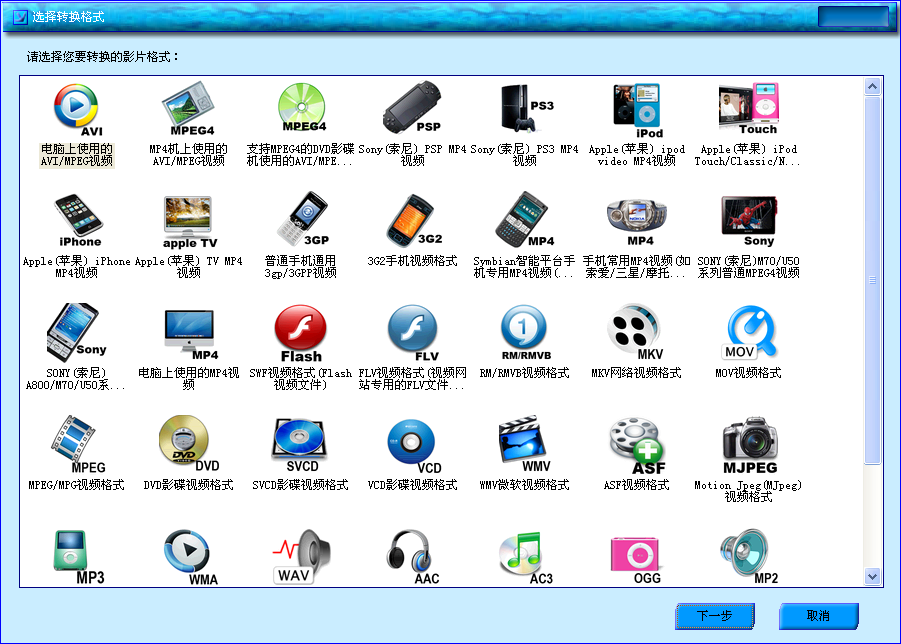The width and height of the screenshot is (901, 644).
Task: Select the apple TV format icon
Action: pos(189,221)
